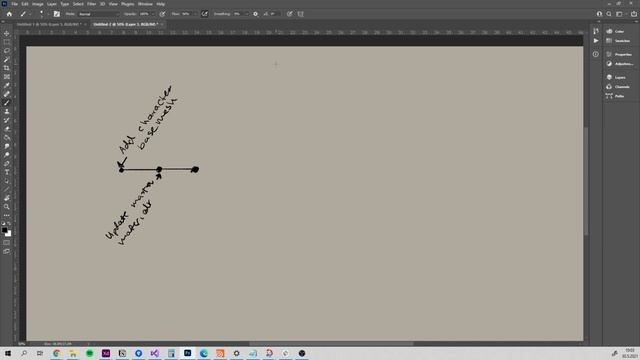Screen dimensions: 640x360
Task: Select the Clone Stamp tool
Action: pos(7,111)
